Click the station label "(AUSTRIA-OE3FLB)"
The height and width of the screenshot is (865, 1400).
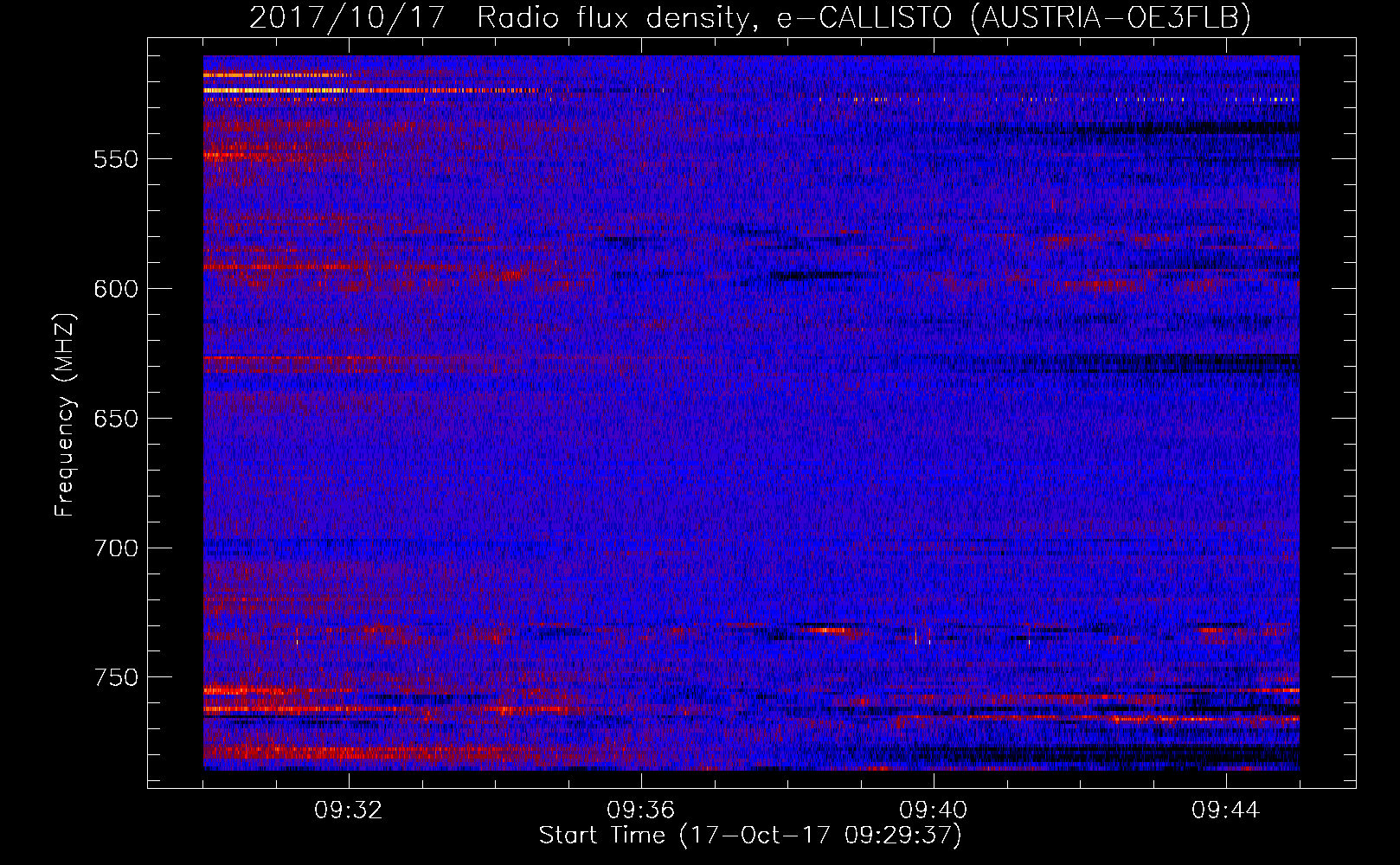click(1111, 18)
